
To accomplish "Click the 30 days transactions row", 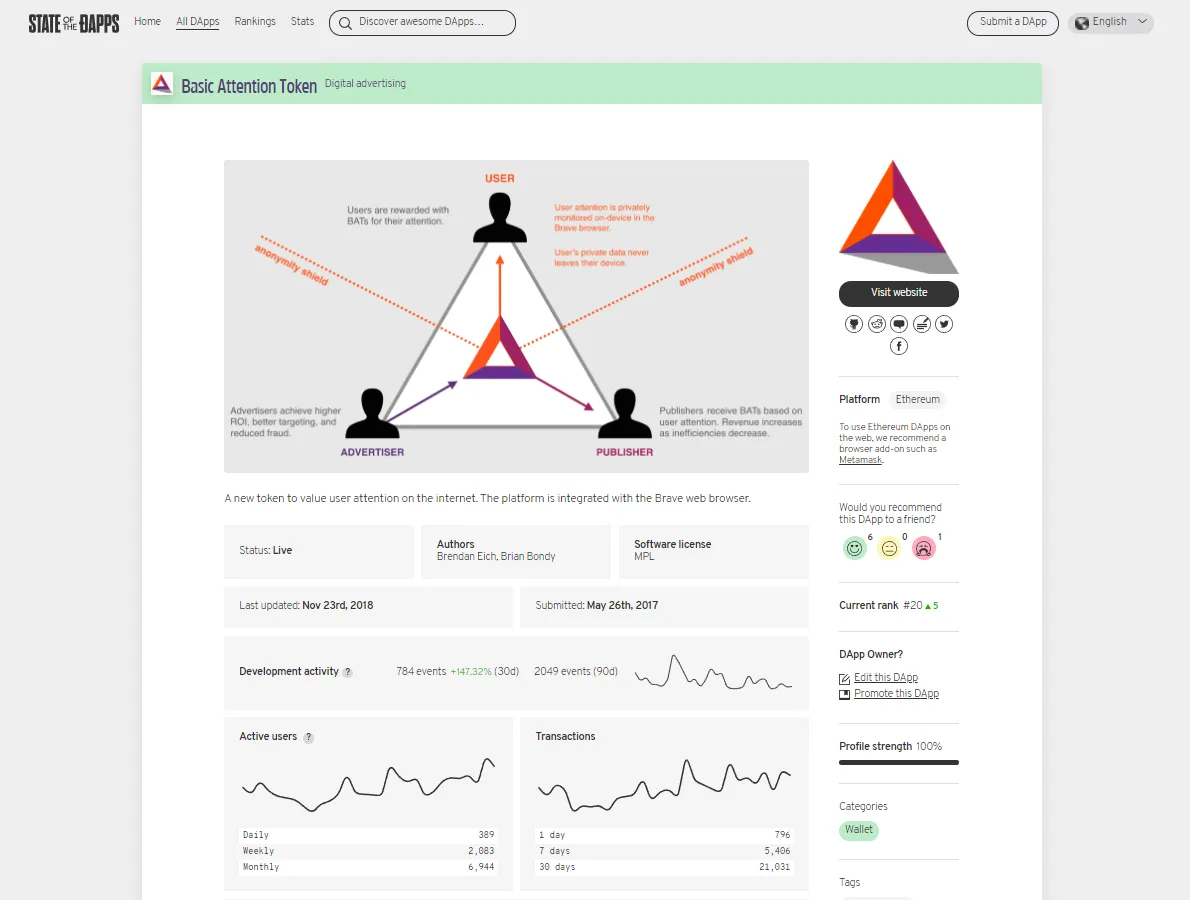I will 664,867.
